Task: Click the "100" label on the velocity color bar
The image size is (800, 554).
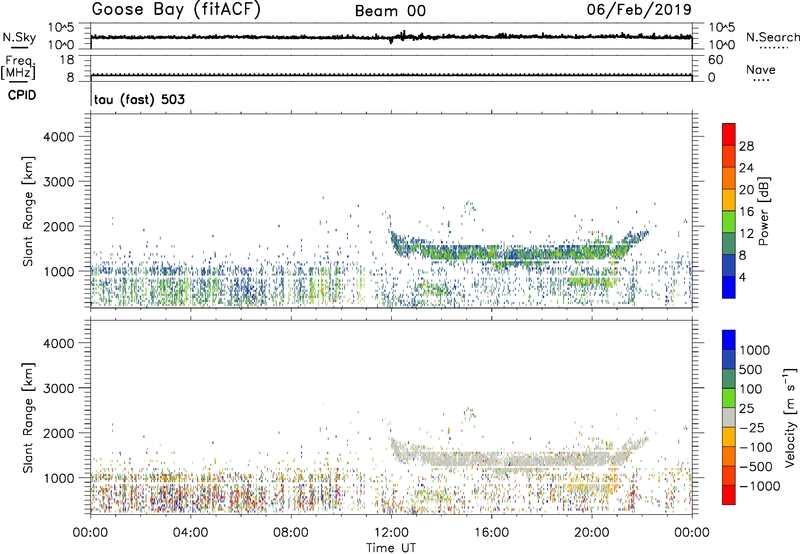Action: (750, 389)
